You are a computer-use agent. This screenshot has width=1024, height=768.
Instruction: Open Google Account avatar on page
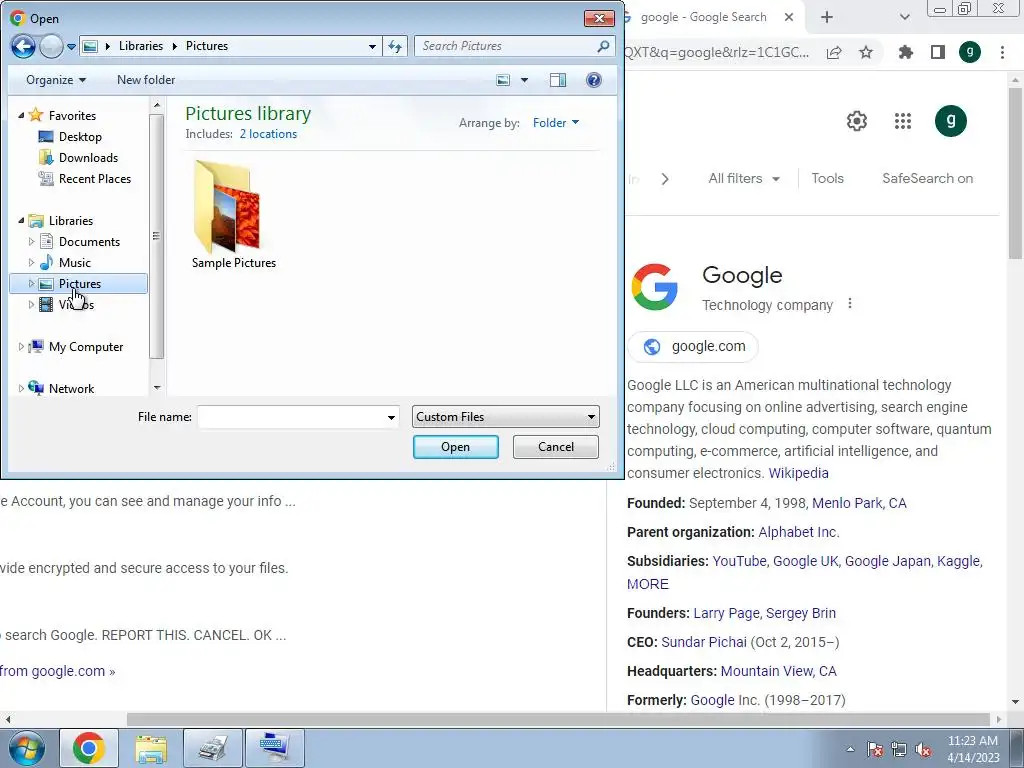click(x=951, y=121)
